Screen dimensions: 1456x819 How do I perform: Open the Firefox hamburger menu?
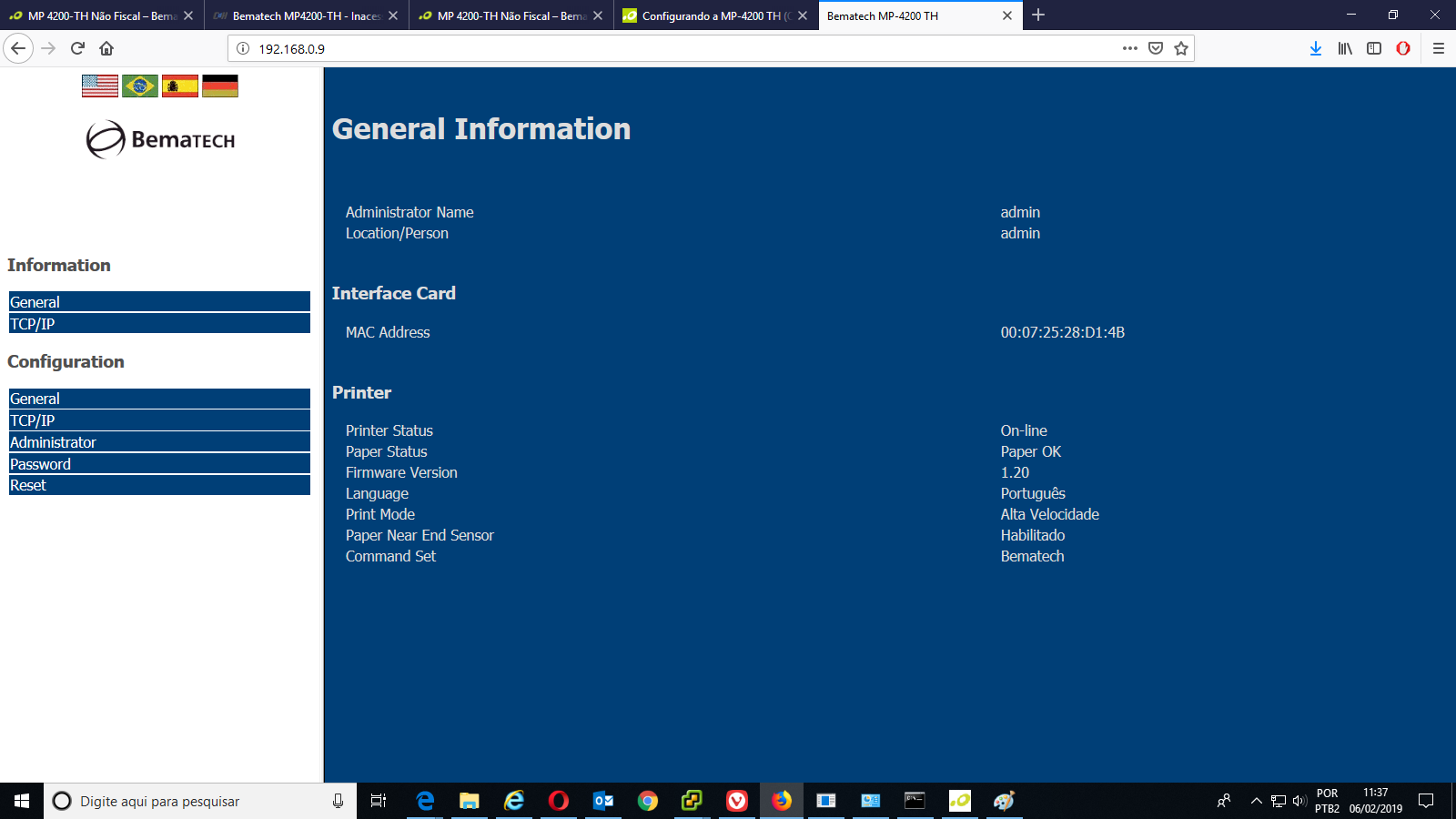pyautogui.click(x=1439, y=48)
